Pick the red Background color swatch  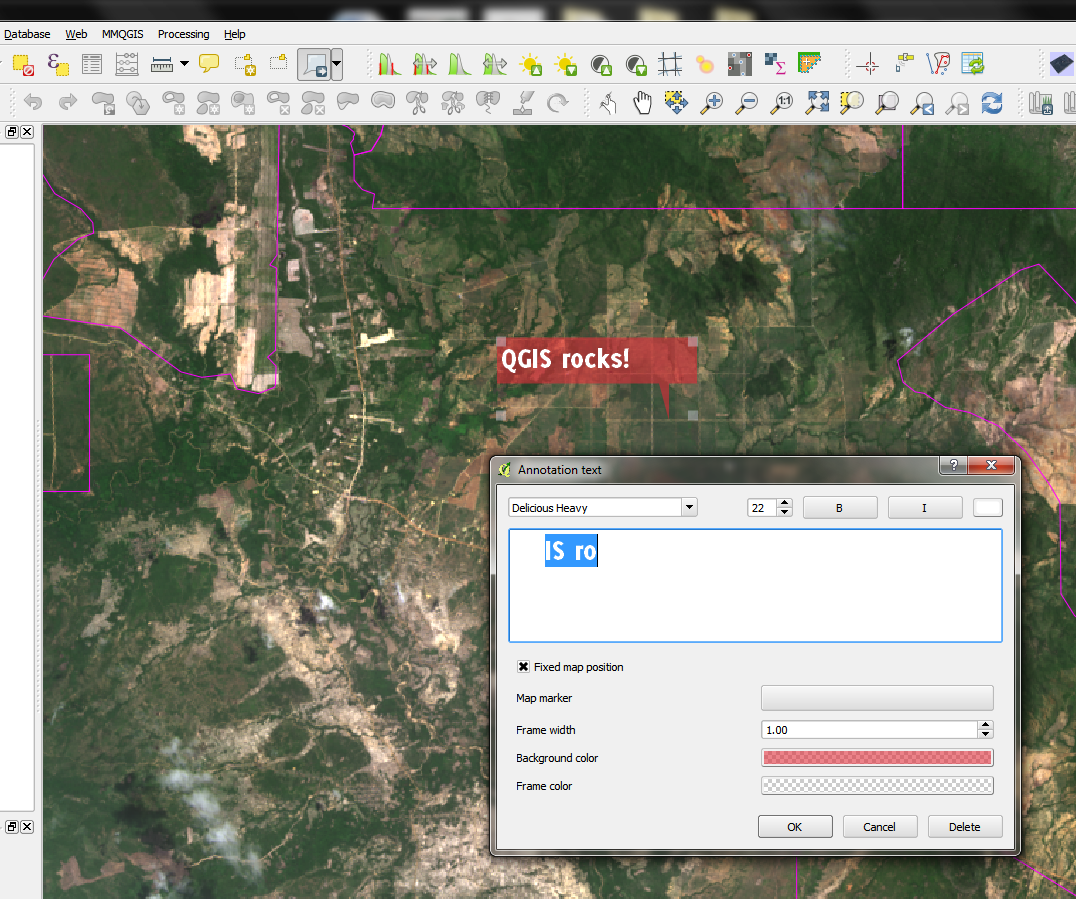(x=877, y=758)
